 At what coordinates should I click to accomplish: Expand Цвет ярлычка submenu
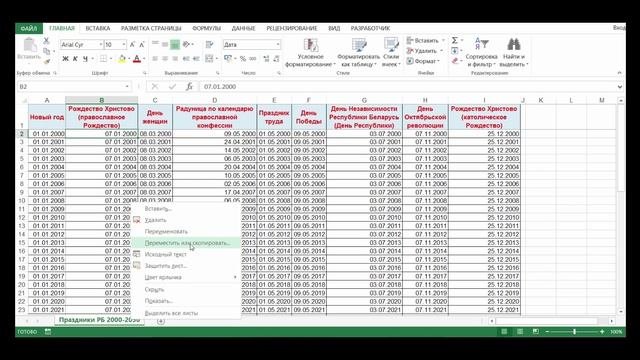[186, 277]
